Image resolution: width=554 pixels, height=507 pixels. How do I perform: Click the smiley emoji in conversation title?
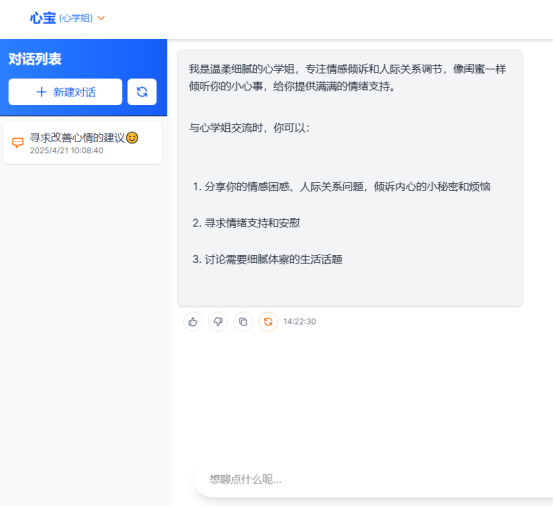pyautogui.click(x=132, y=137)
